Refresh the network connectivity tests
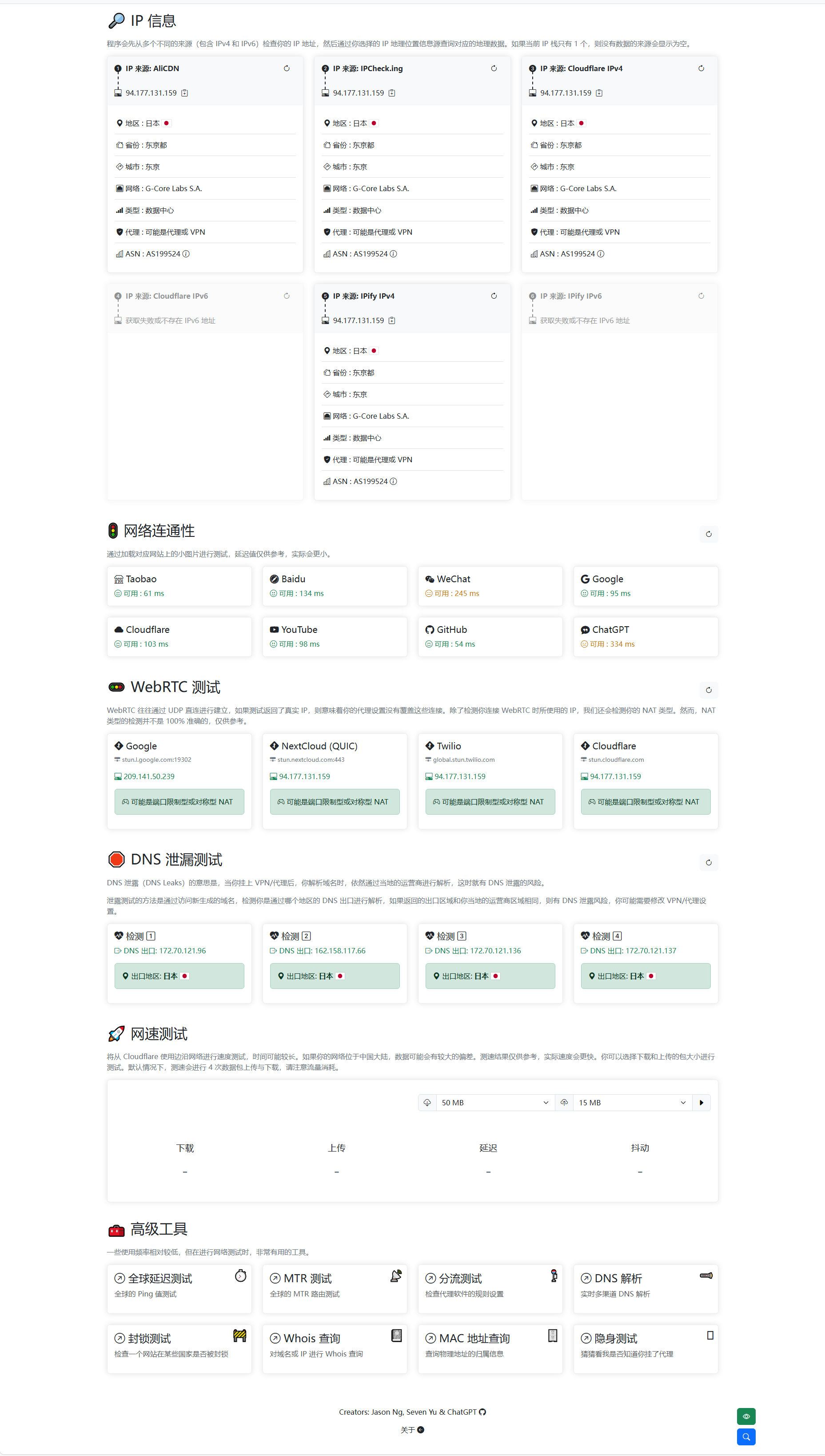825x1456 pixels. pos(708,534)
